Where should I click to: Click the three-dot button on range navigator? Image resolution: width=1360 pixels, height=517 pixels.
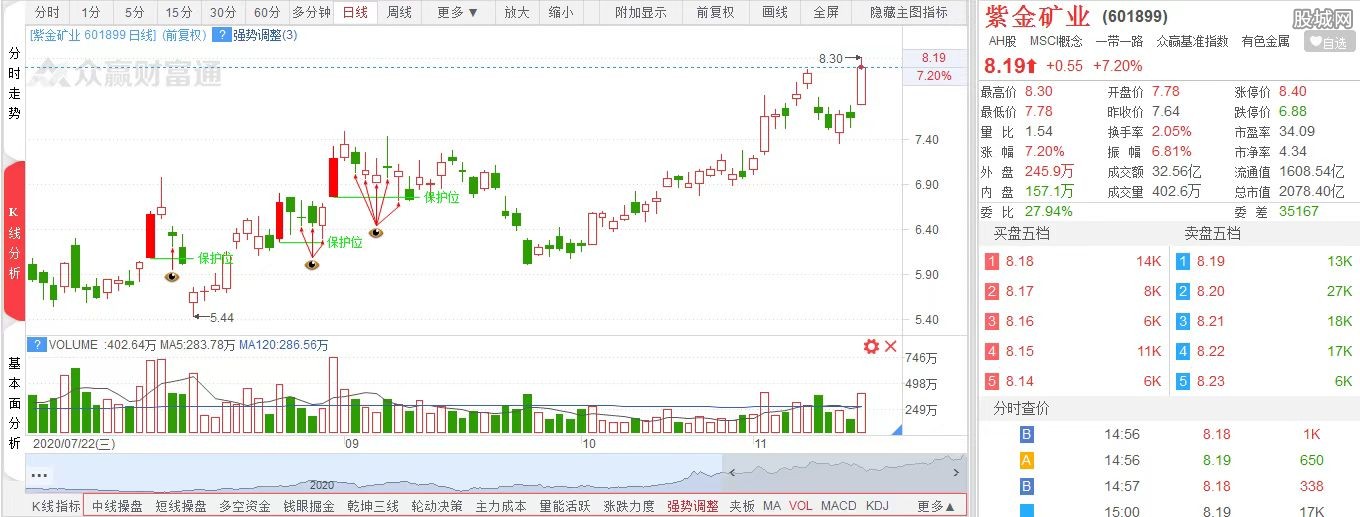pos(40,474)
